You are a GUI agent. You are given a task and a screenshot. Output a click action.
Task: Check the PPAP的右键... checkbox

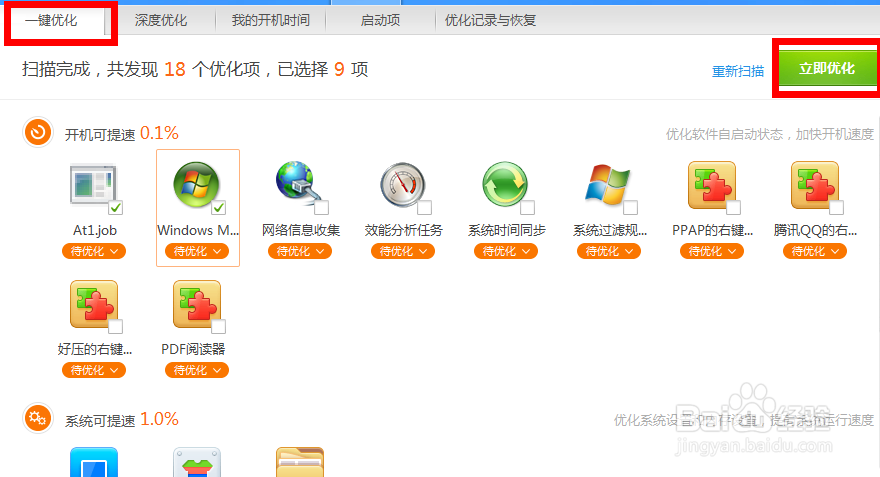734,208
